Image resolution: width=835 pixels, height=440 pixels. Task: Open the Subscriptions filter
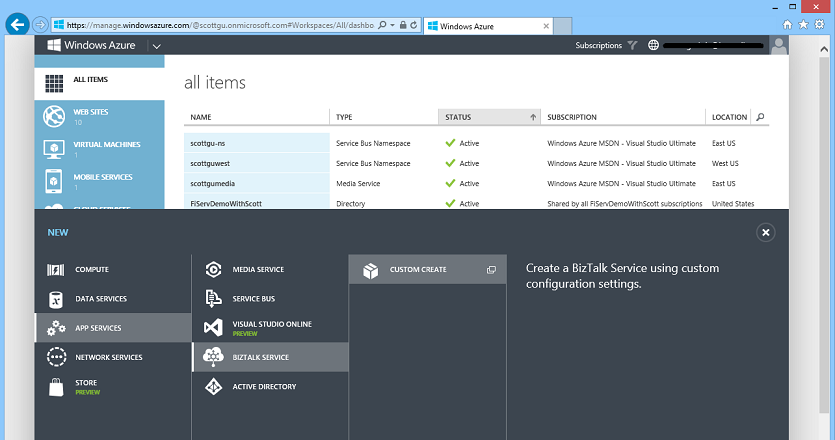point(606,45)
